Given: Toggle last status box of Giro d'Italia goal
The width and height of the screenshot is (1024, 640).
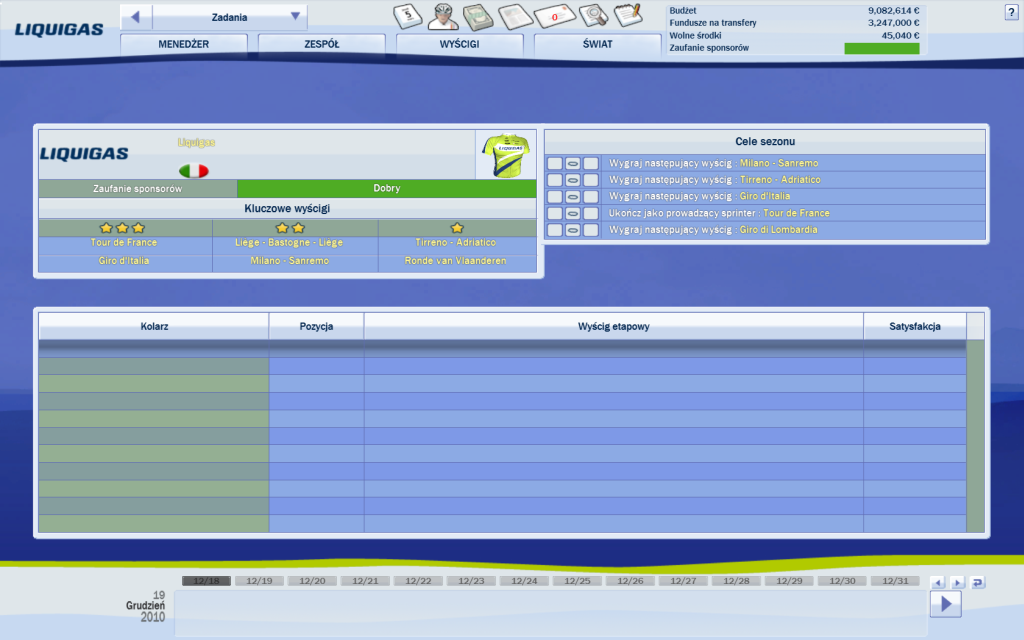Looking at the screenshot, I should [x=591, y=197].
